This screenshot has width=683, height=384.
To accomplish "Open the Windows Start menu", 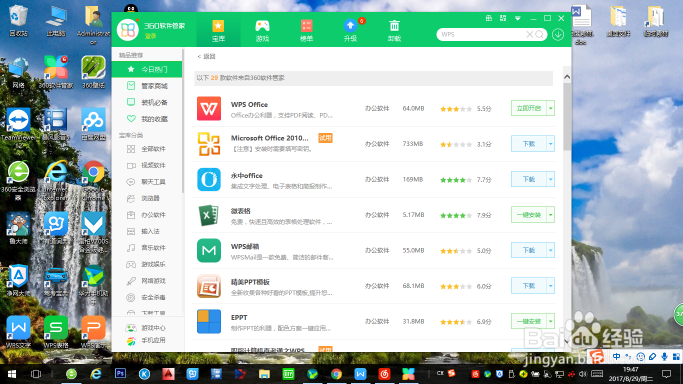I will pos(12,374).
